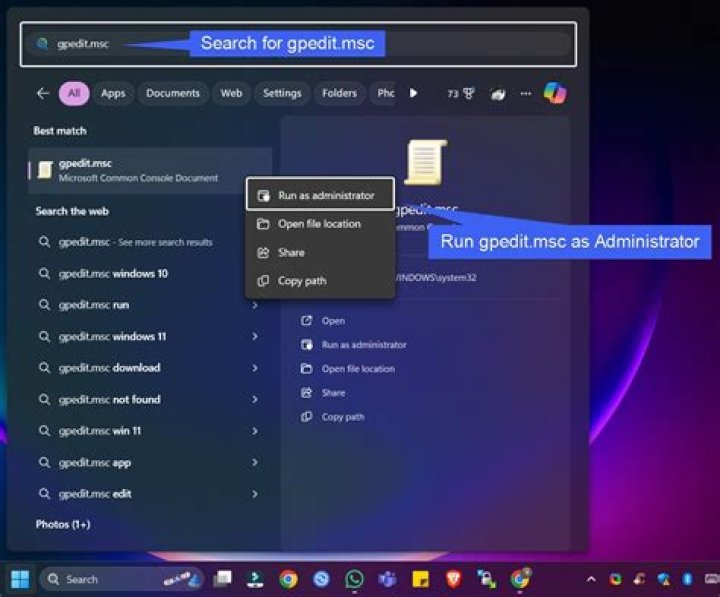
Task: Launch Copilot from the search panel
Action: pos(555,93)
